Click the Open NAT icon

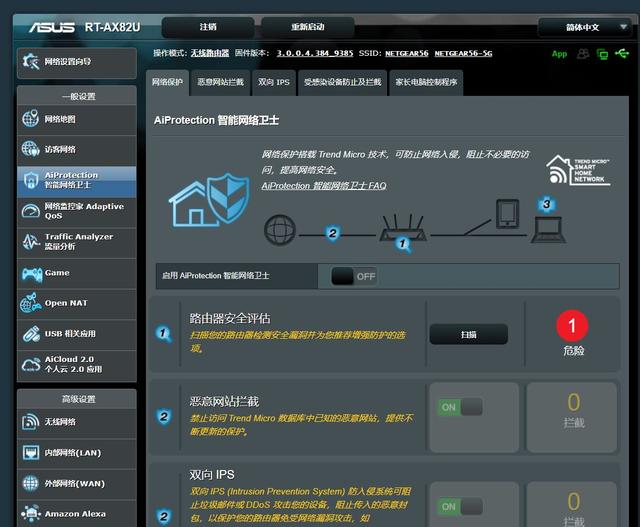[31, 303]
